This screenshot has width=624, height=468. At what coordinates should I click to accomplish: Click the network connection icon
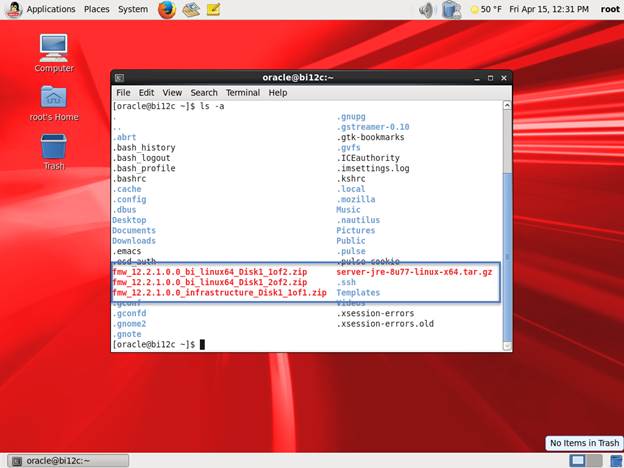click(x=451, y=10)
